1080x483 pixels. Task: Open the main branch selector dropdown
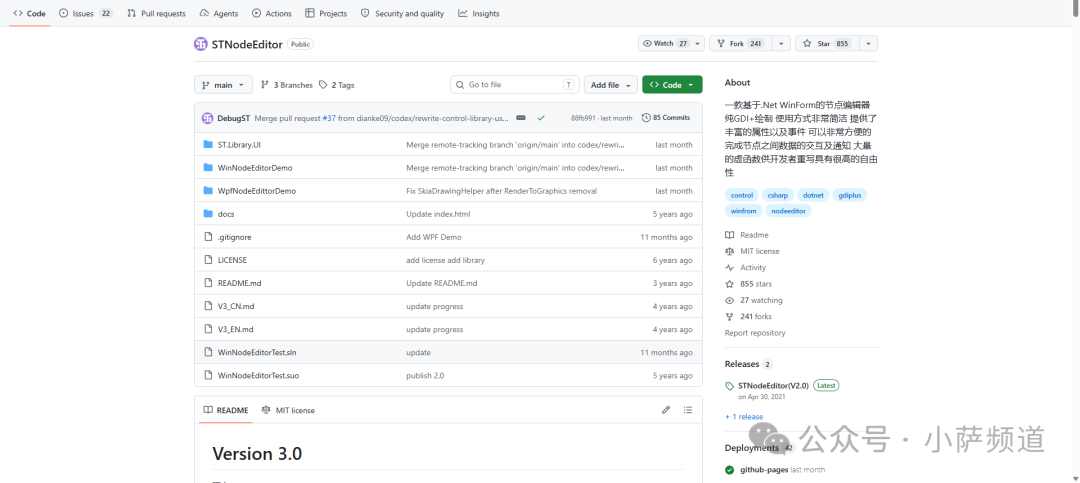pos(223,85)
